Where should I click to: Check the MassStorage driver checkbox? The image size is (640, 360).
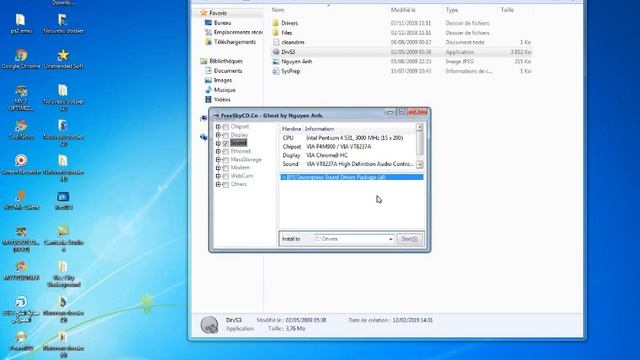[226, 160]
